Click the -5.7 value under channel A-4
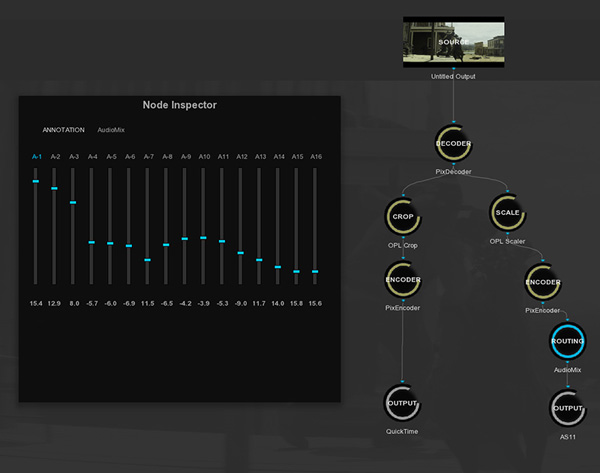The width and height of the screenshot is (600, 473). click(x=92, y=303)
